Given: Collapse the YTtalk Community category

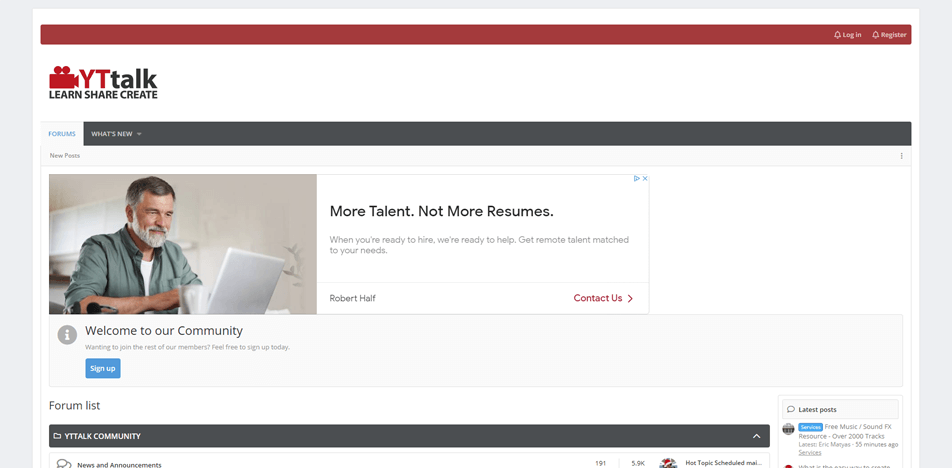Looking at the screenshot, I should (x=756, y=436).
